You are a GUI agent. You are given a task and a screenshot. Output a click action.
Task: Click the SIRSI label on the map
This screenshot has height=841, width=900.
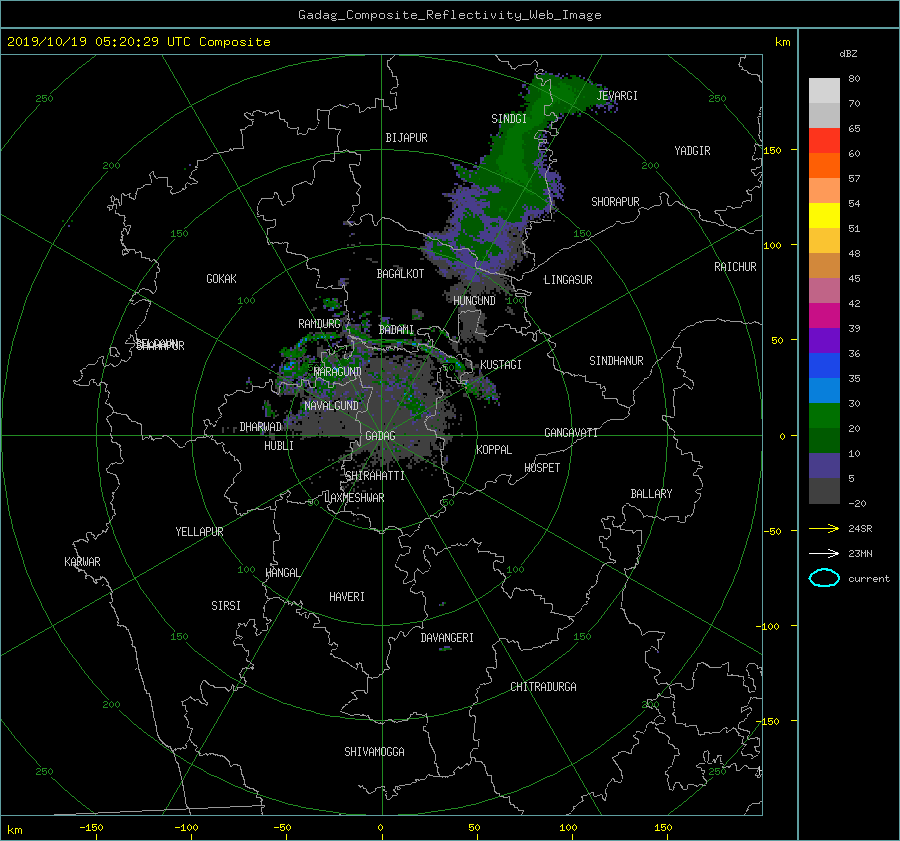226,606
